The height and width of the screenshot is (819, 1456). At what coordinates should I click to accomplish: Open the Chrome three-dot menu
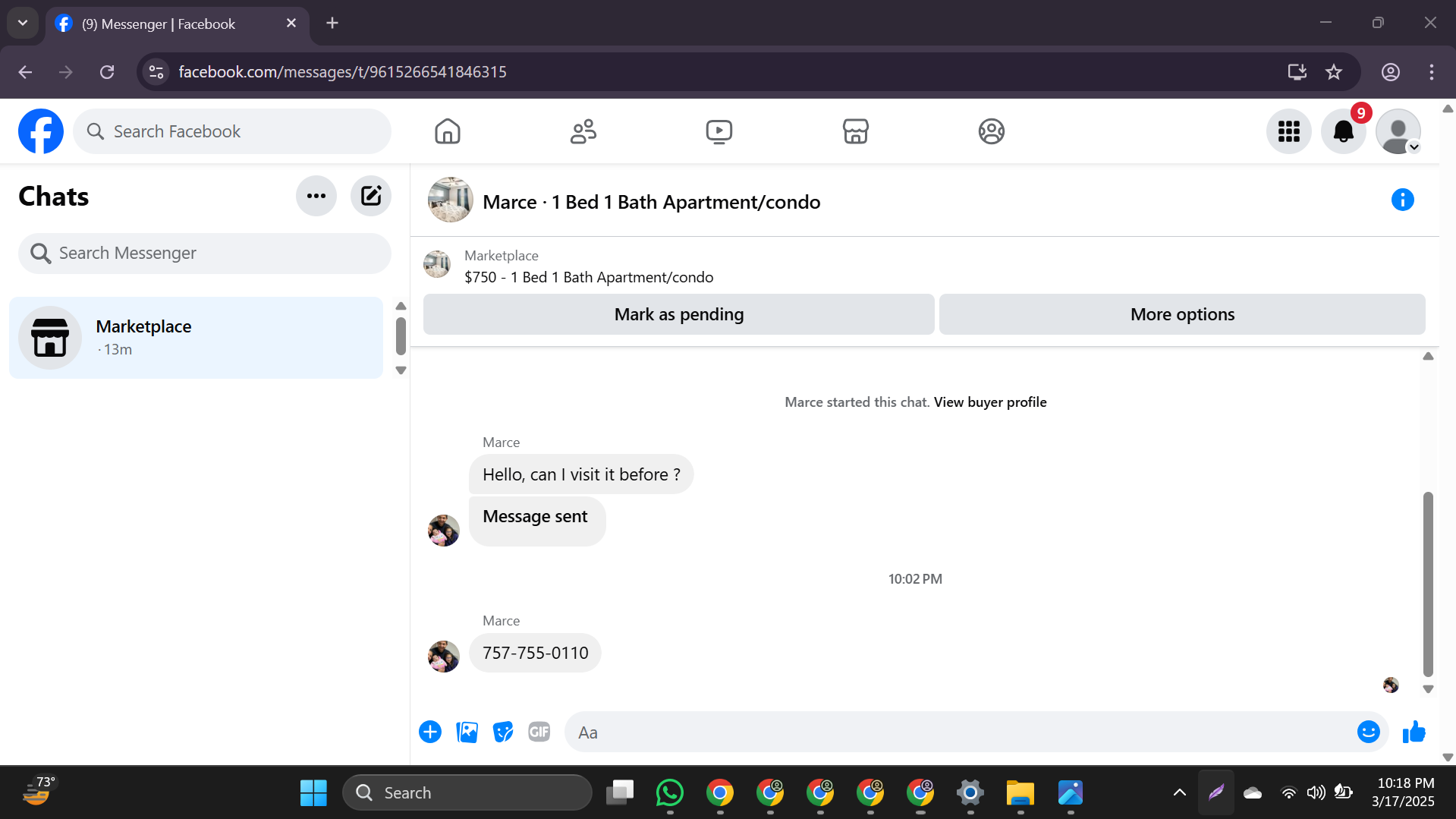[x=1432, y=72]
